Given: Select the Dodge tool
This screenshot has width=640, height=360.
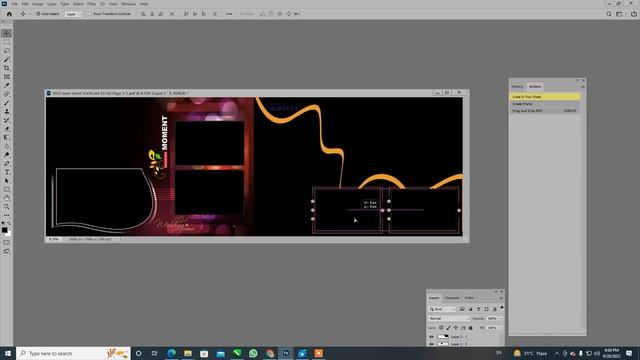Looking at the screenshot, I should (x=7, y=155).
